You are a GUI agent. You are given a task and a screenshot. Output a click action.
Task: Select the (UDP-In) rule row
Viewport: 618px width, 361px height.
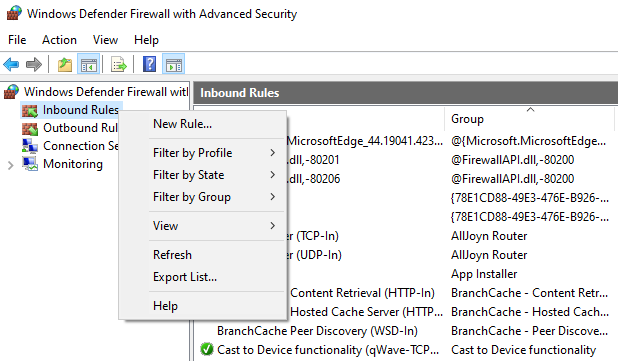coord(314,255)
